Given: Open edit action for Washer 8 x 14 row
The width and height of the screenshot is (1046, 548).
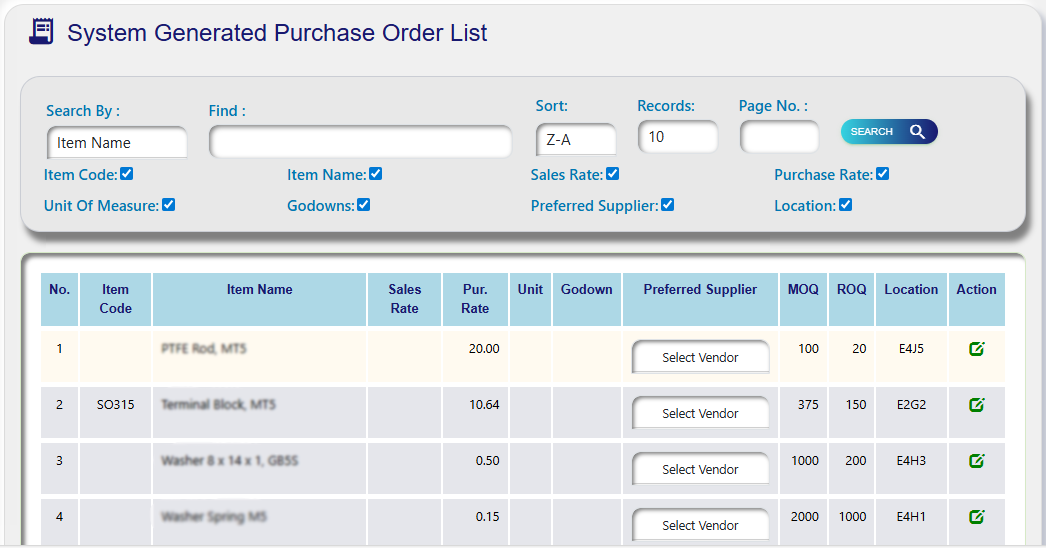Looking at the screenshot, I should [x=976, y=461].
